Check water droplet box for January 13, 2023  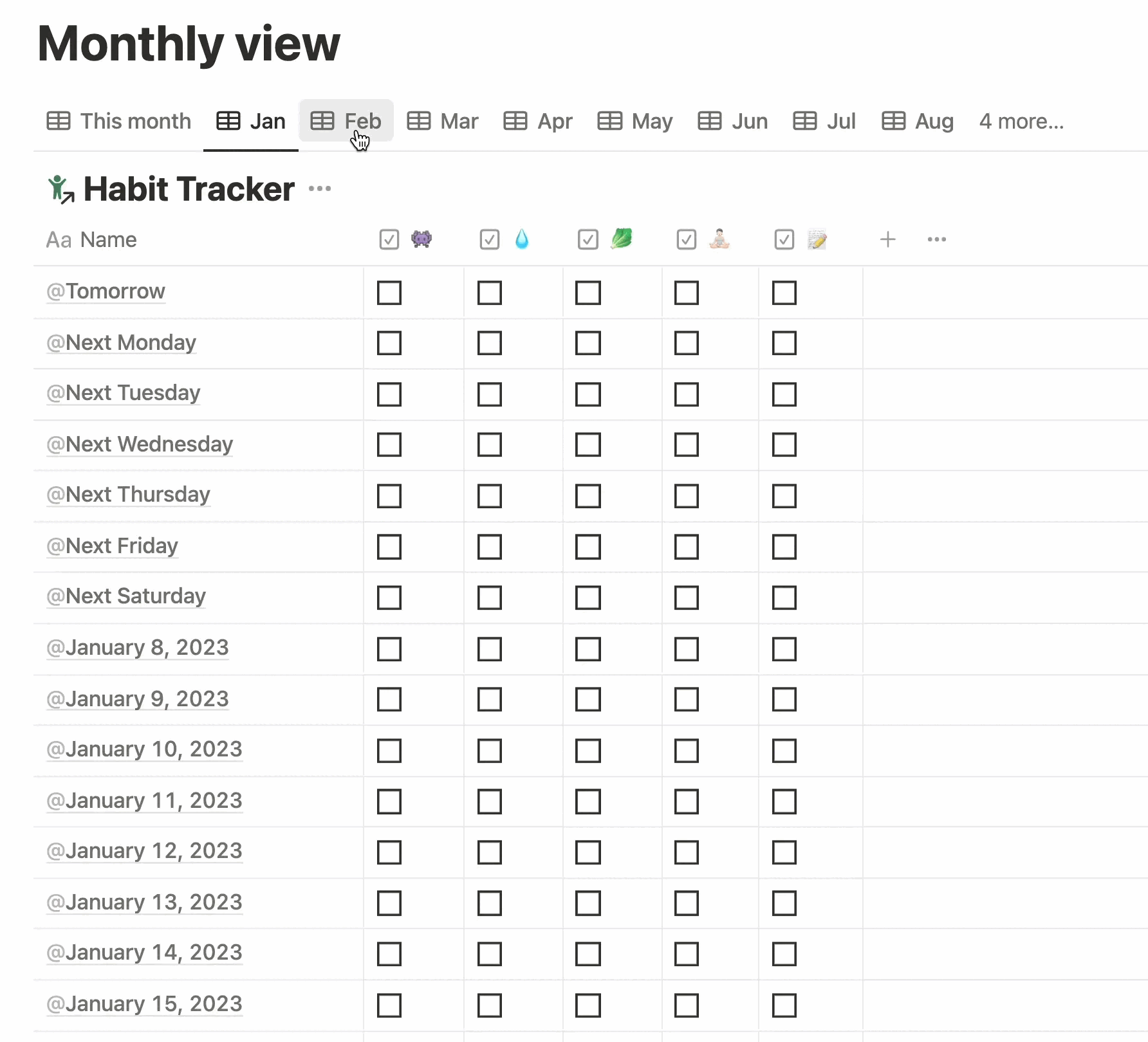coord(490,904)
